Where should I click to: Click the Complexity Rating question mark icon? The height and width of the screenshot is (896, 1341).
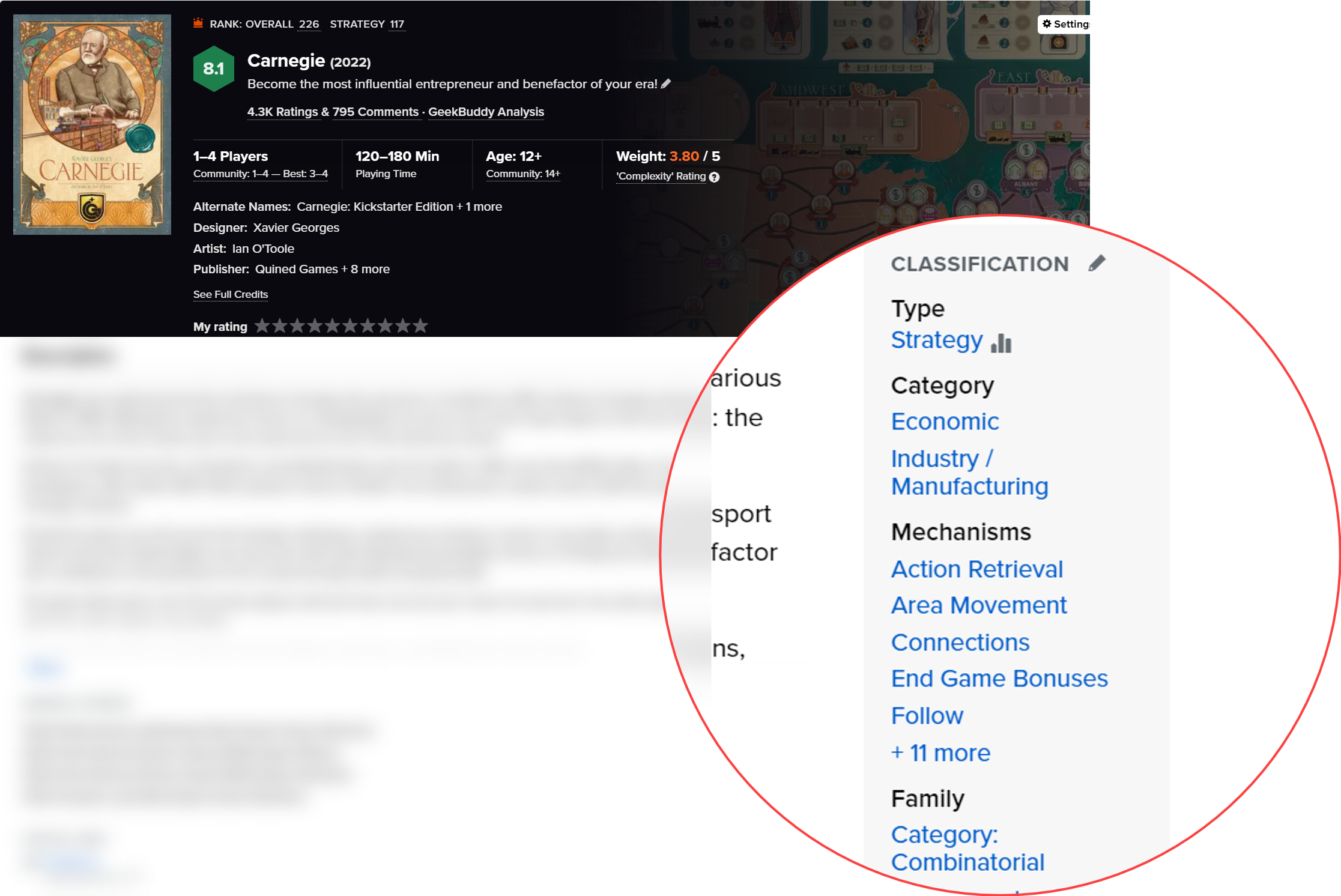coord(714,177)
